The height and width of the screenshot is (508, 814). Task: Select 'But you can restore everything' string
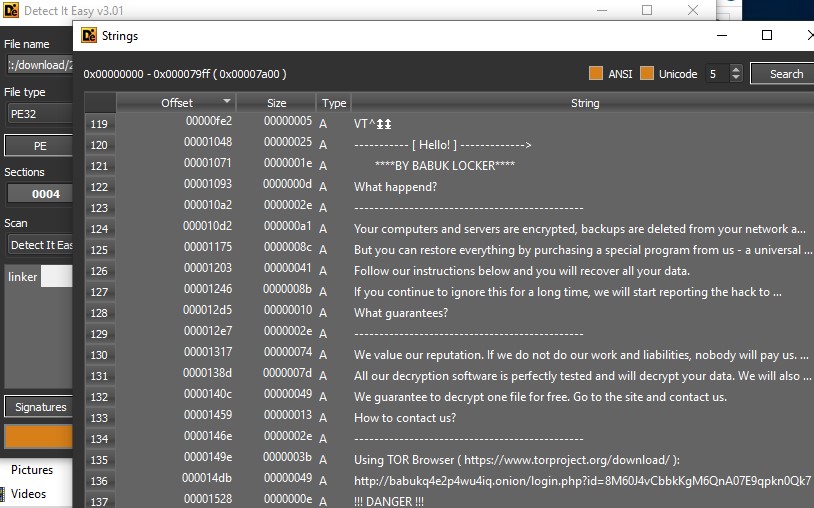point(582,250)
